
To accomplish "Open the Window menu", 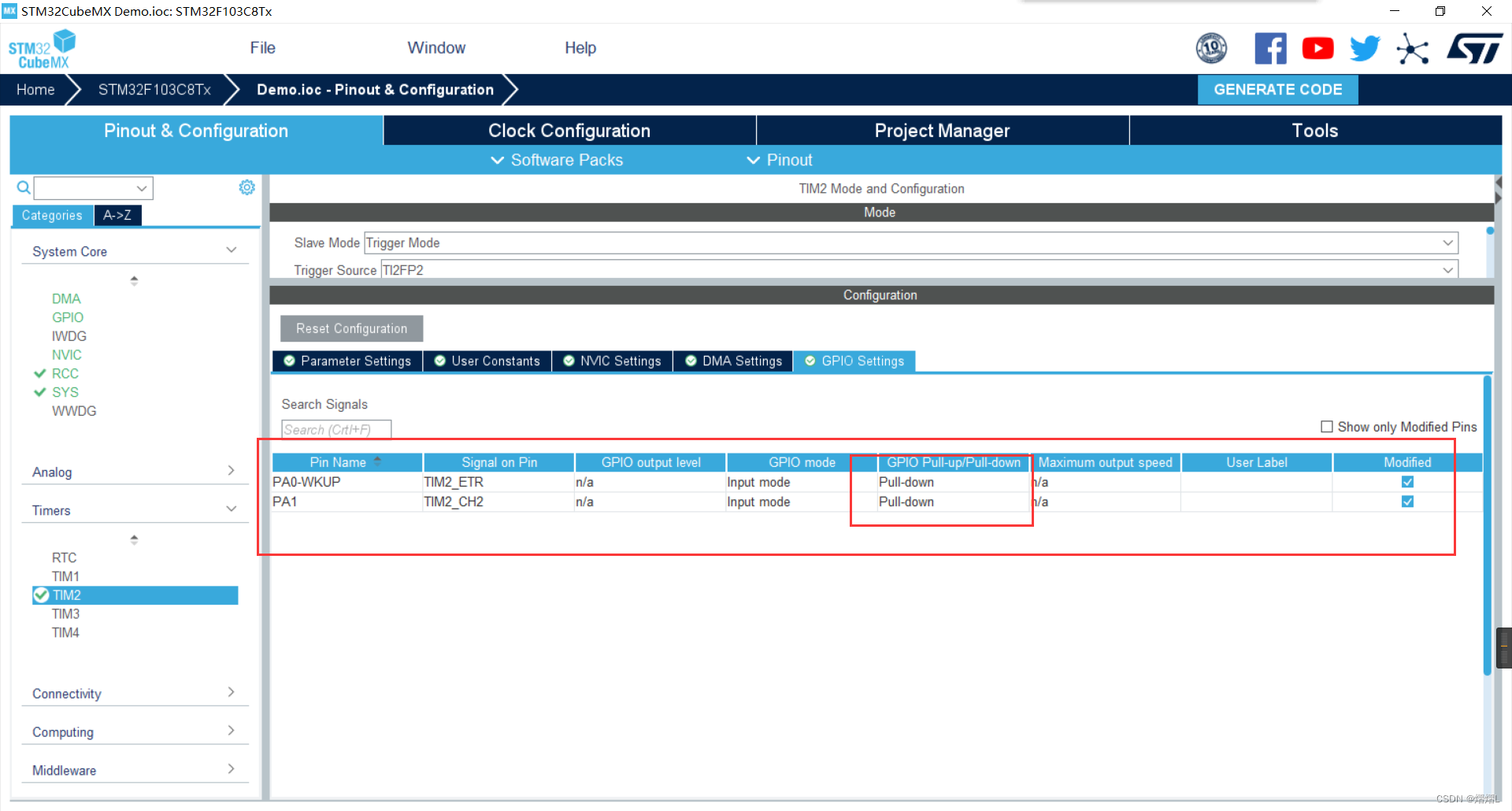I will click(x=436, y=48).
